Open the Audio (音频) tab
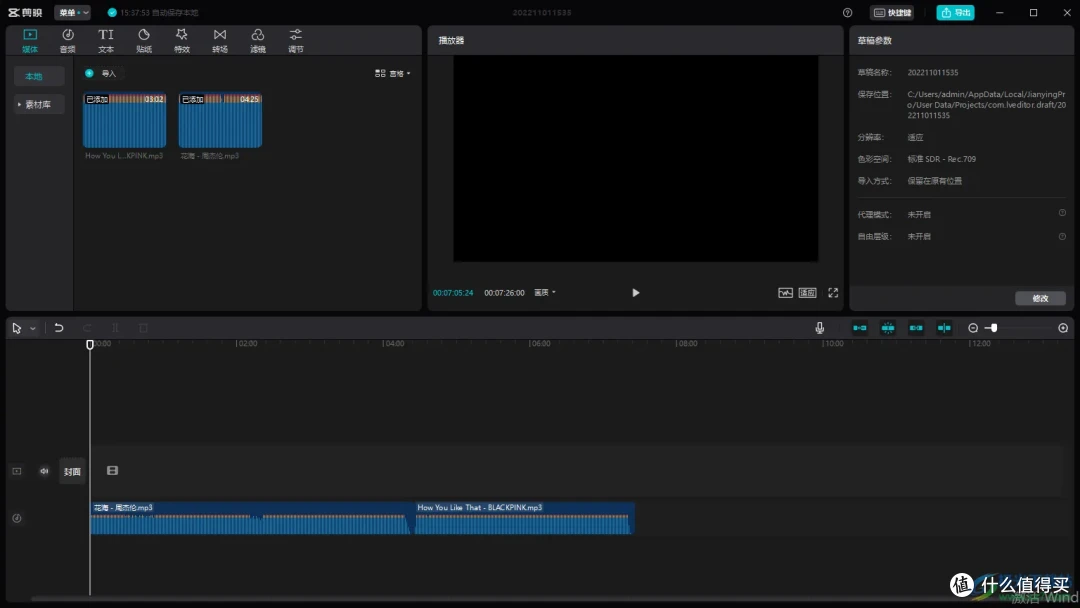Image resolution: width=1080 pixels, height=608 pixels. (68, 41)
